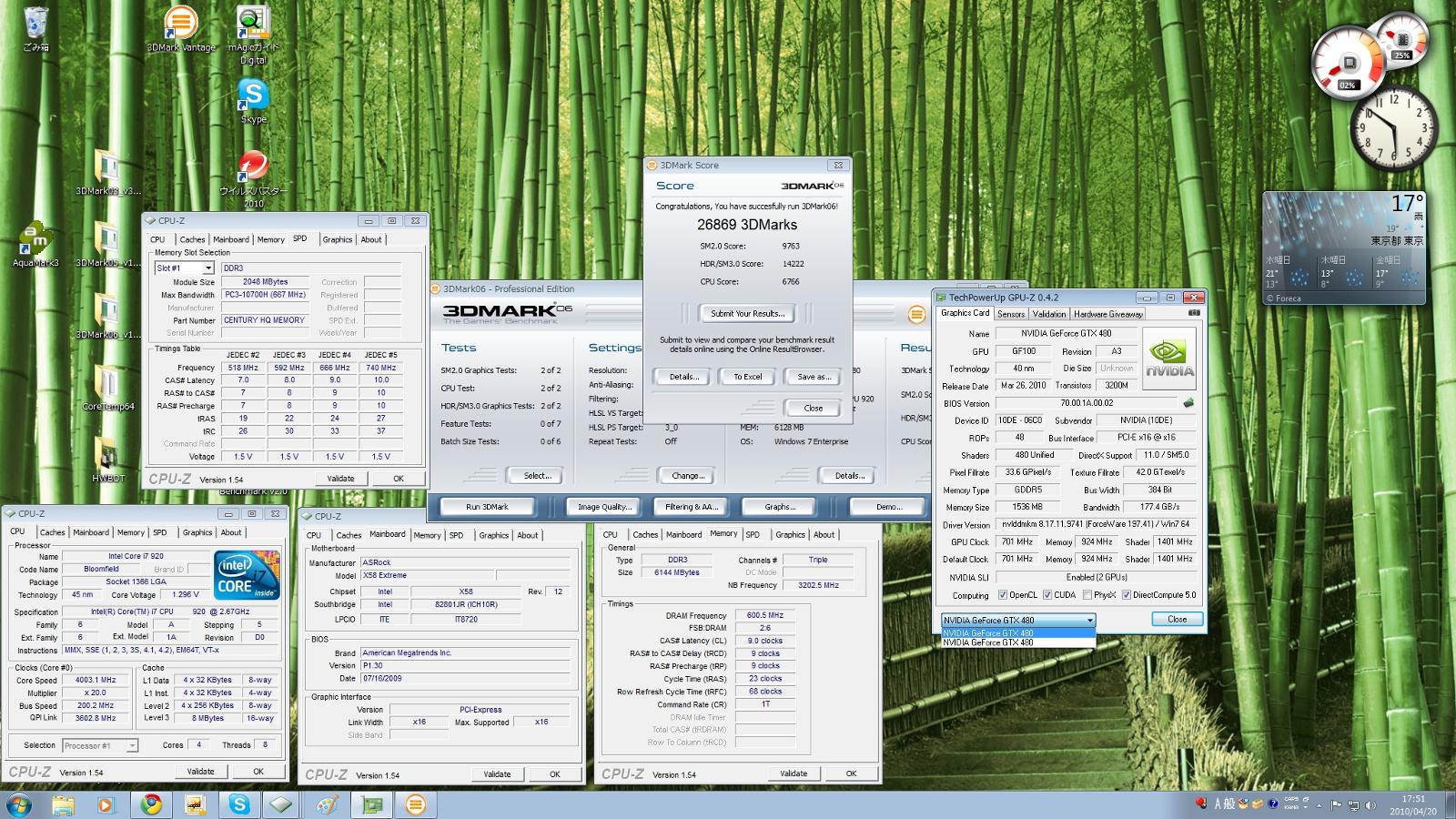The image size is (1456, 819).
Task: Open About tab in the Mainboard CPU-Z window
Action: click(x=528, y=535)
